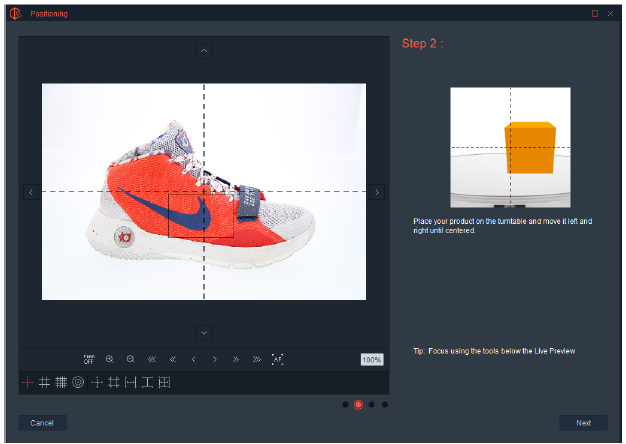Go to the fourth step dot
The image size is (626, 444).
click(x=385, y=404)
